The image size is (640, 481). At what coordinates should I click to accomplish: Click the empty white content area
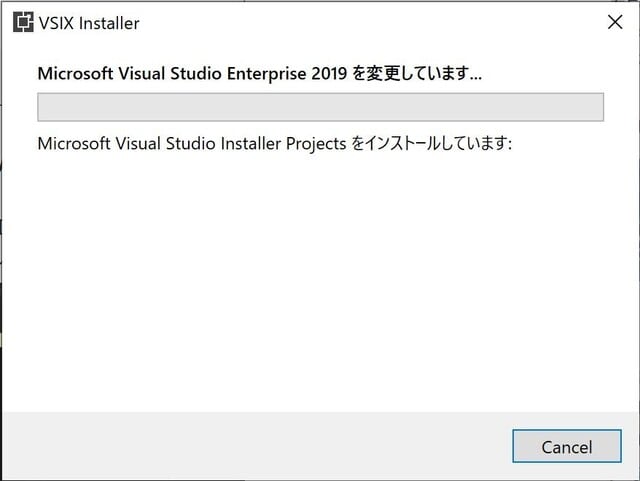click(x=320, y=280)
